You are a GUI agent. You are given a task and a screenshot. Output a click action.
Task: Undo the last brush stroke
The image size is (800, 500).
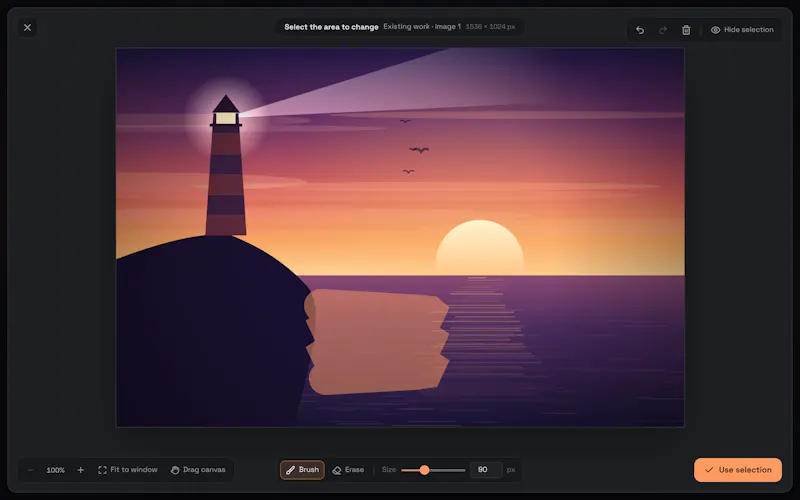(x=640, y=30)
